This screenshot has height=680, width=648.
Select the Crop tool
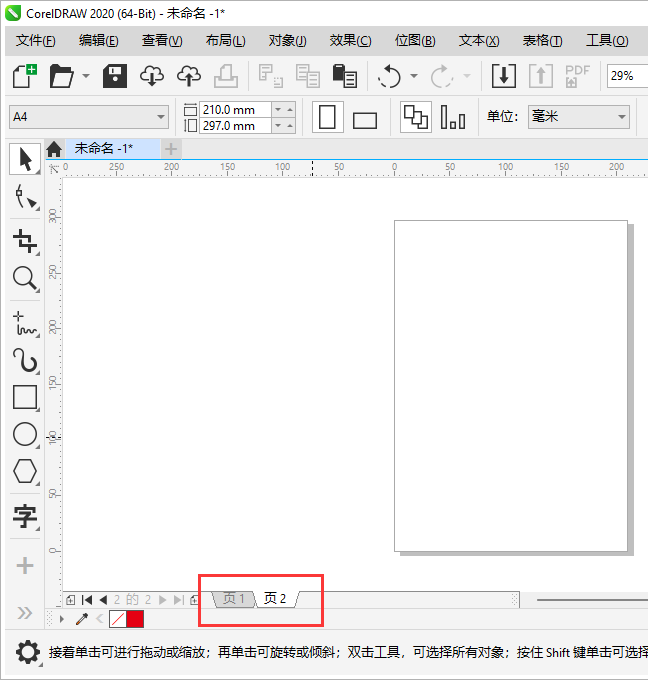25,240
